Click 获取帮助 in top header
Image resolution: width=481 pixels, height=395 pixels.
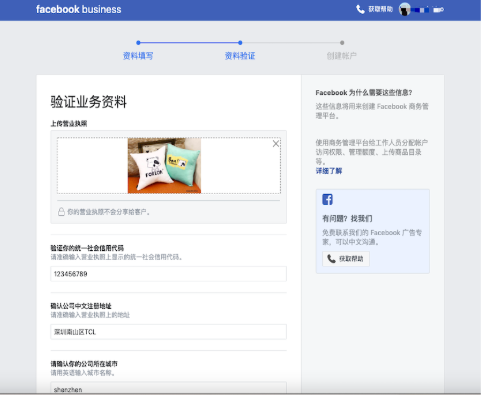380,9
